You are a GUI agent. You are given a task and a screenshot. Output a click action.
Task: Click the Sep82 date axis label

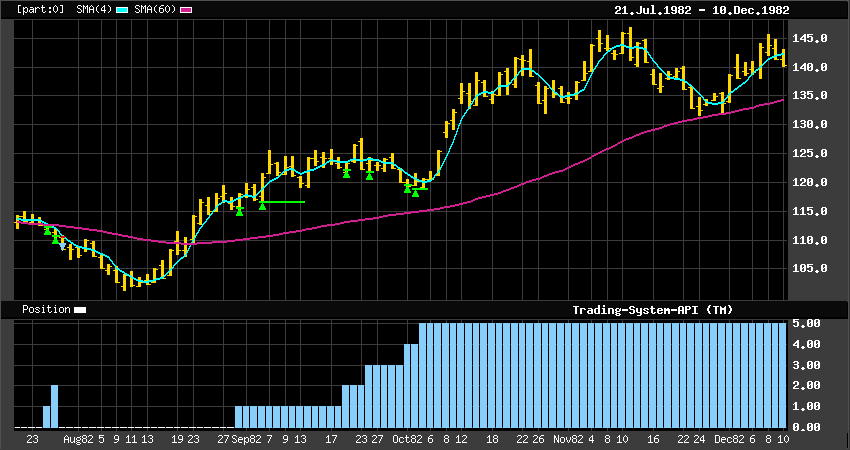coord(247,439)
